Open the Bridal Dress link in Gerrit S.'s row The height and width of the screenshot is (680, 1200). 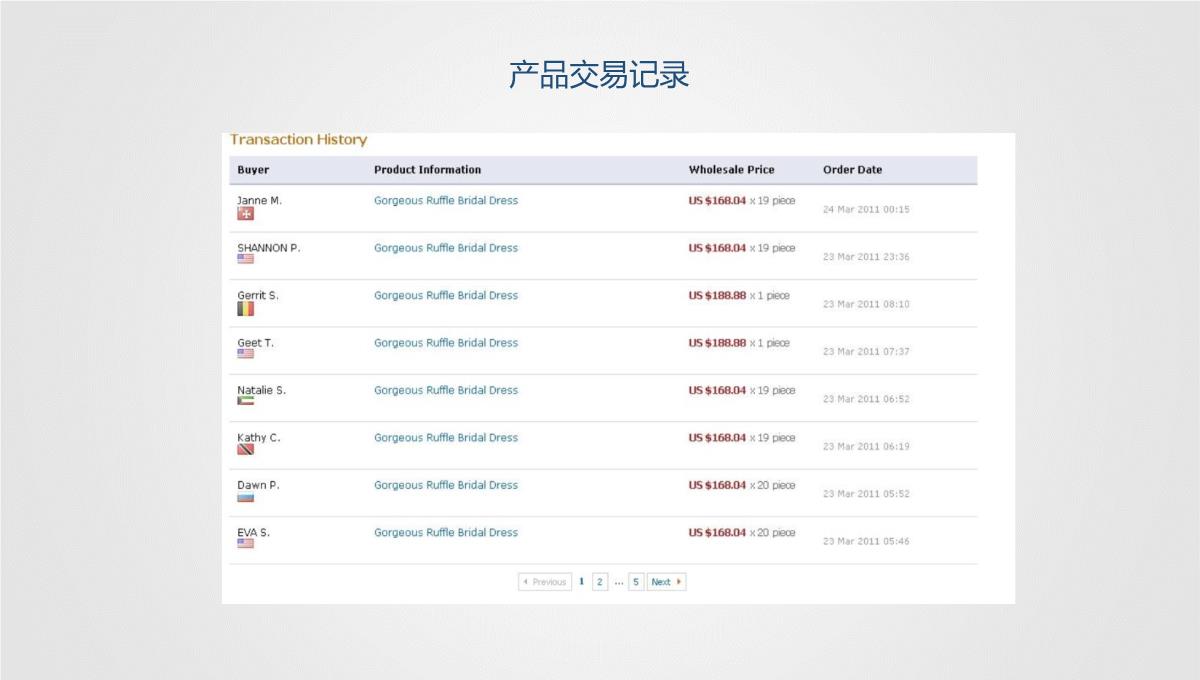tap(446, 296)
